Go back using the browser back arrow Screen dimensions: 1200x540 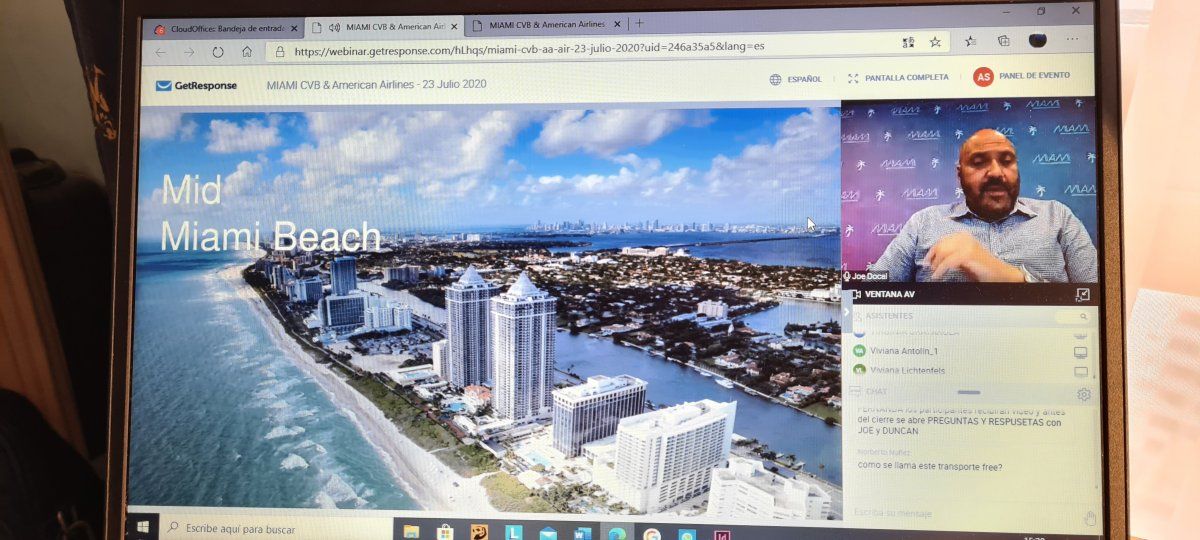(162, 52)
